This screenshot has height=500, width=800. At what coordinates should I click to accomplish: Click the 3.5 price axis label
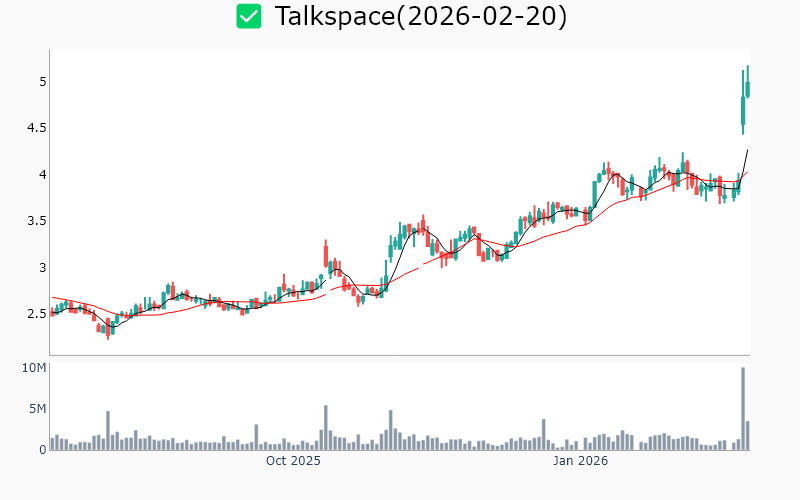coord(36,221)
